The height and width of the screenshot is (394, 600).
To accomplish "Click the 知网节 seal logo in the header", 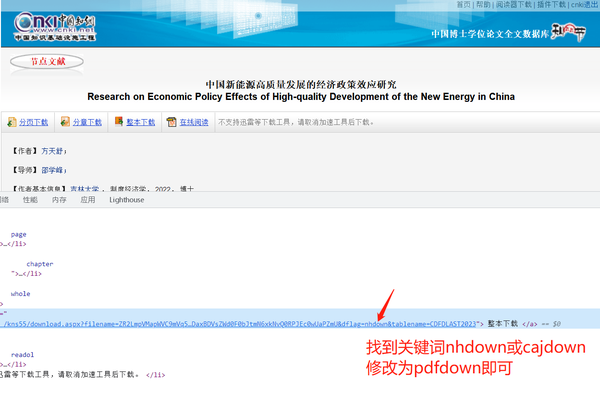I will 568,33.
